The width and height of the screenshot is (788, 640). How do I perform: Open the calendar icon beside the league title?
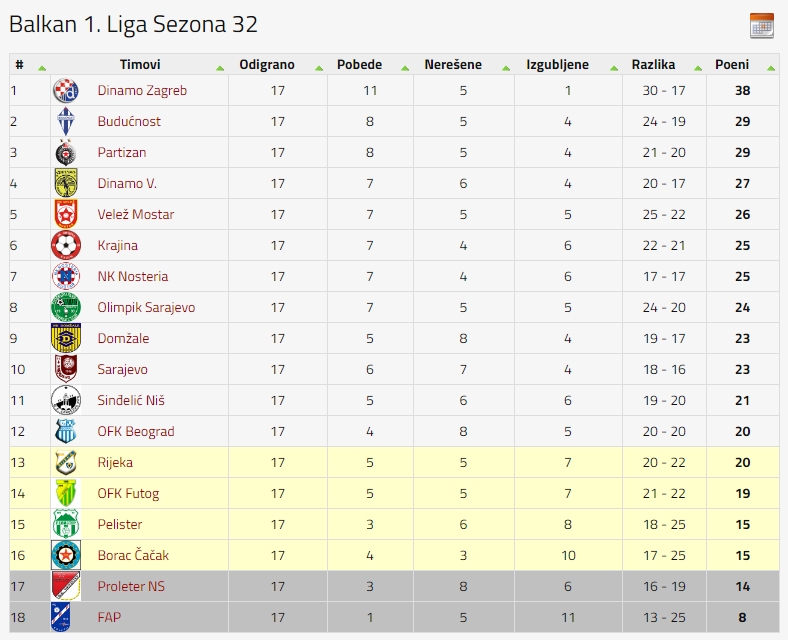761,26
